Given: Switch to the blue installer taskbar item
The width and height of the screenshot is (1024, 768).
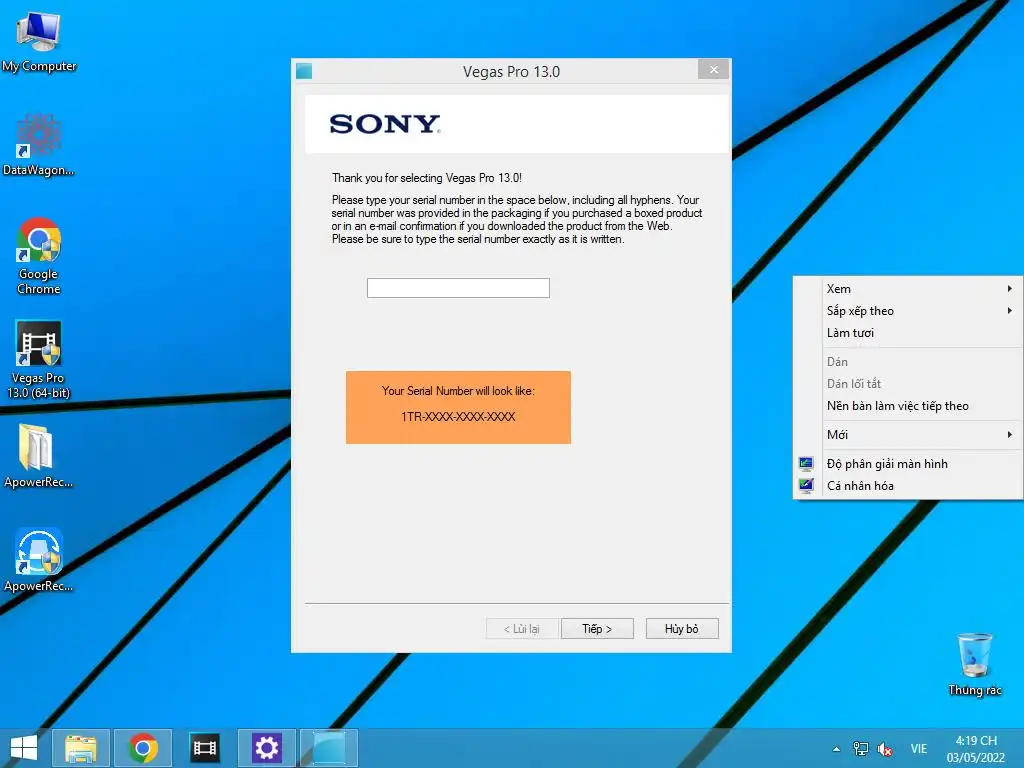Looking at the screenshot, I should 328,748.
